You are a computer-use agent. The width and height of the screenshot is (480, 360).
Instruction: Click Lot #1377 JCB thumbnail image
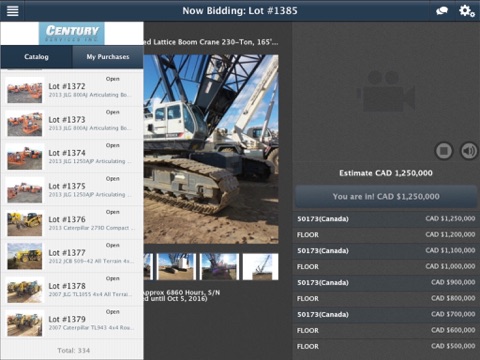tap(25, 256)
